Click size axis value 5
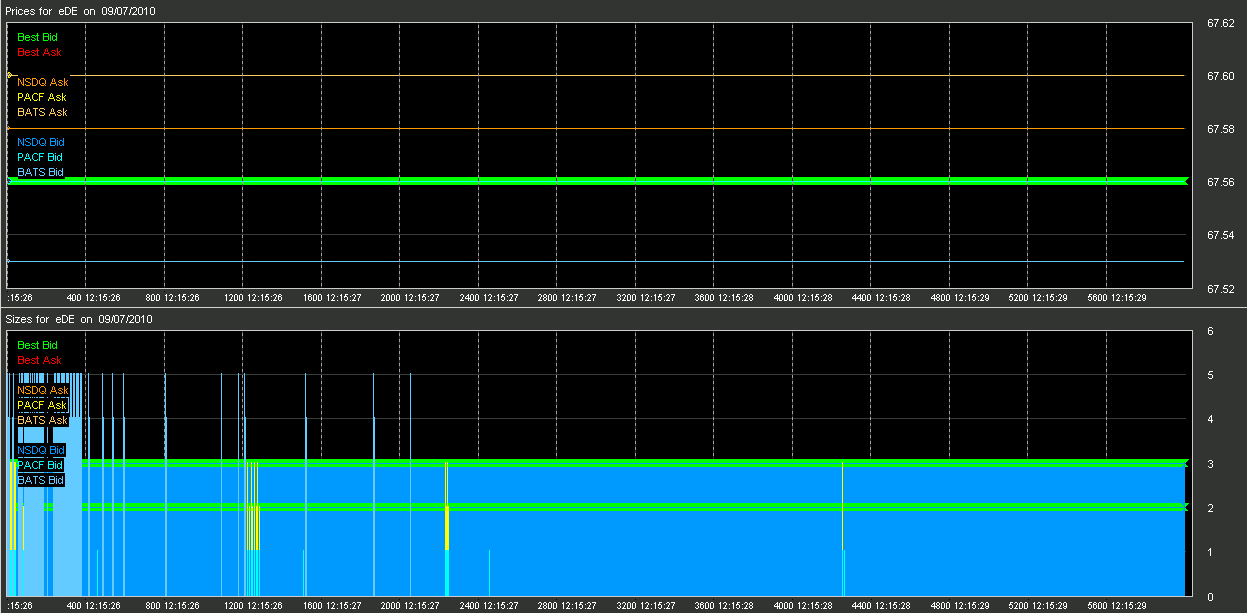Image resolution: width=1247 pixels, height=613 pixels. tap(1210, 376)
